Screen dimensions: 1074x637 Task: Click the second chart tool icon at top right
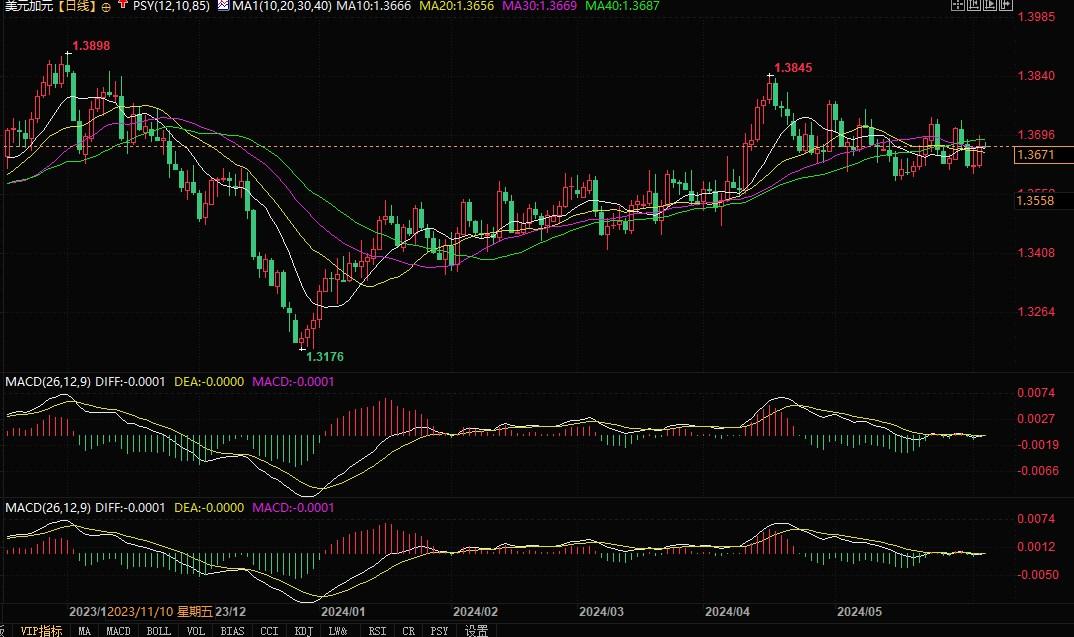pyautogui.click(x=976, y=5)
